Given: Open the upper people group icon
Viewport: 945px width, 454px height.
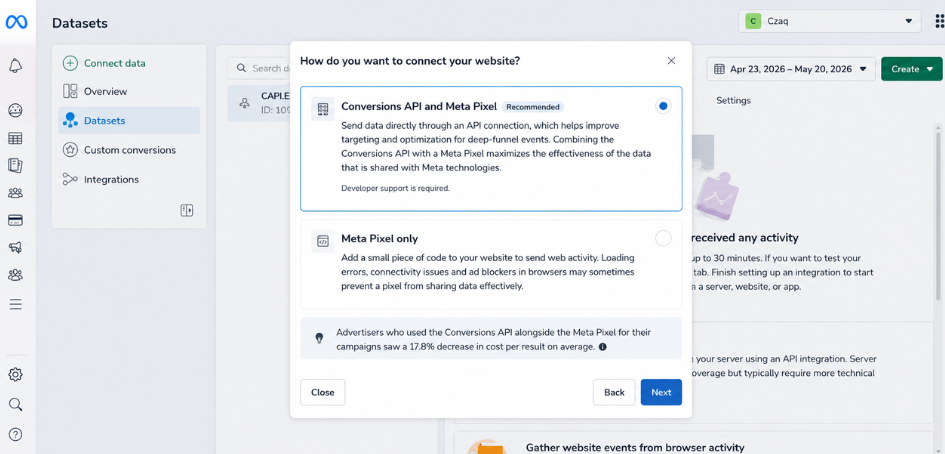Looking at the screenshot, I should pyautogui.click(x=16, y=193).
